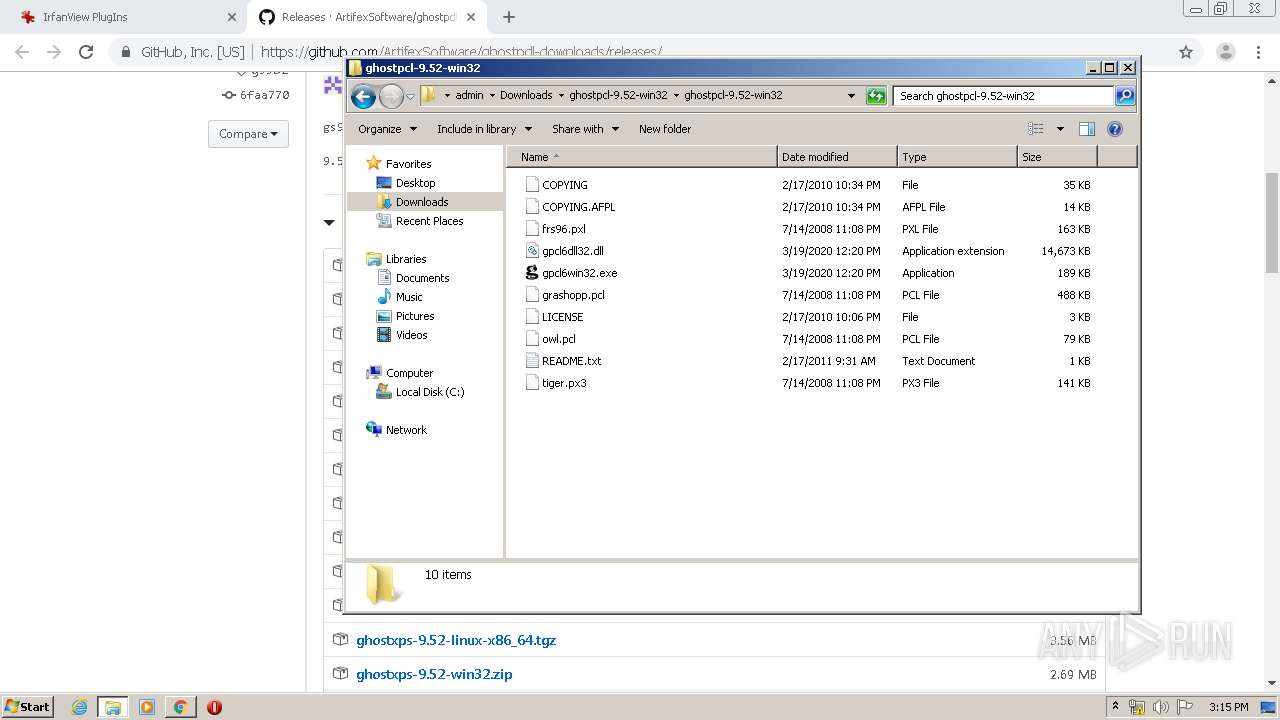Toggle the preview pane icon
Screen dimensions: 1280x720
pyautogui.click(x=1087, y=129)
